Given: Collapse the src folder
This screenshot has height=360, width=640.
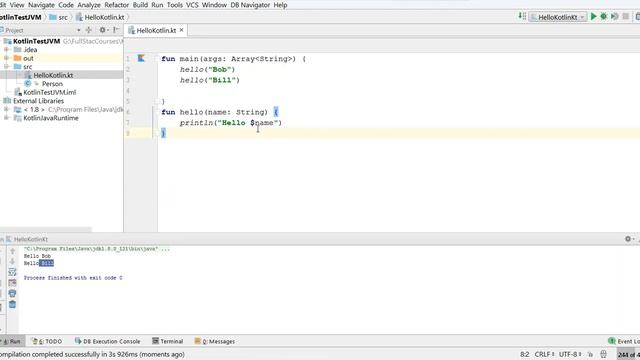Looking at the screenshot, I should tap(7, 67).
